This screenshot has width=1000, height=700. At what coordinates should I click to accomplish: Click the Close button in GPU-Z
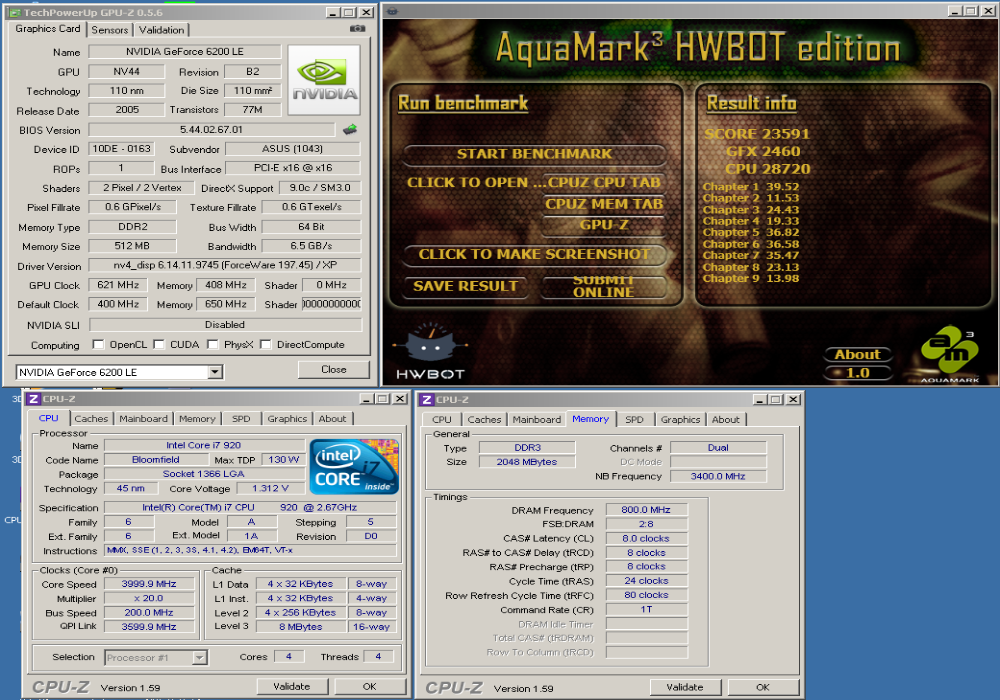coord(334,370)
